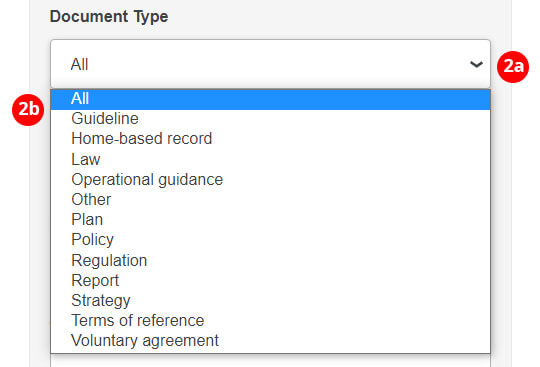
Task: Select Terms of reference option
Action: [270, 321]
